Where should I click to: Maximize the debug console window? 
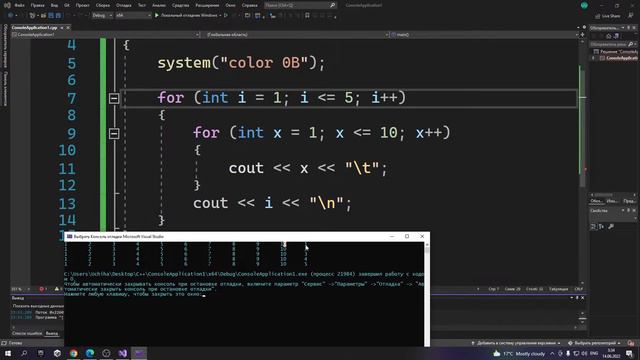pyautogui.click(x=407, y=236)
